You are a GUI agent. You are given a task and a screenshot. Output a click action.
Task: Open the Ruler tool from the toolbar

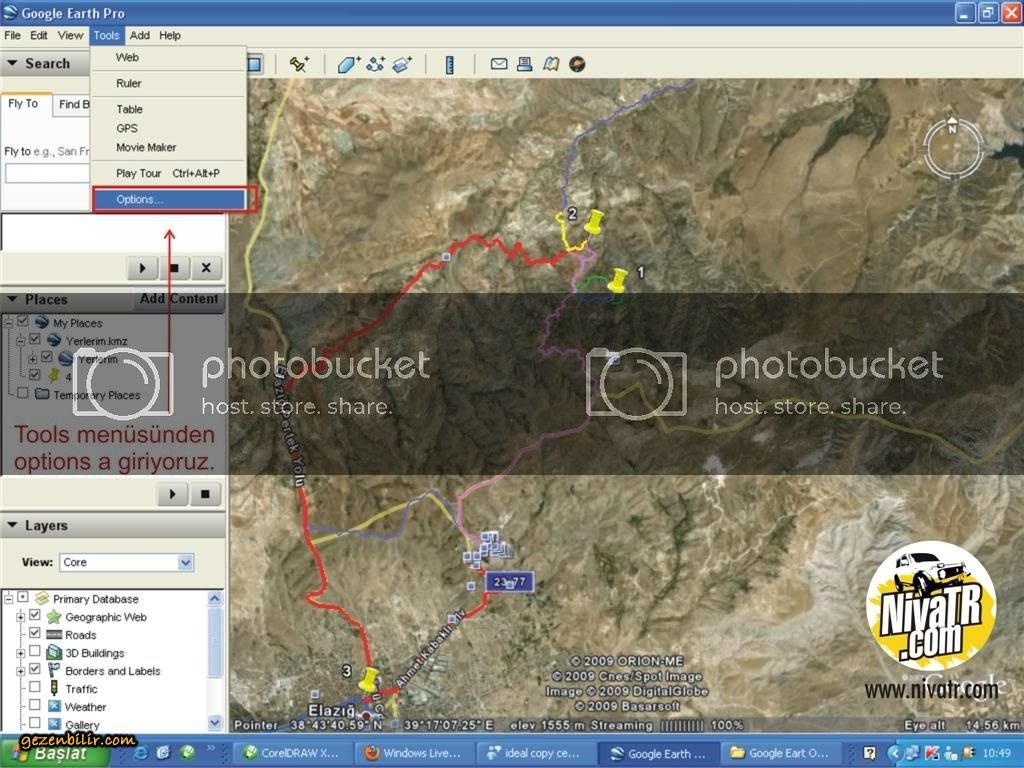point(450,64)
